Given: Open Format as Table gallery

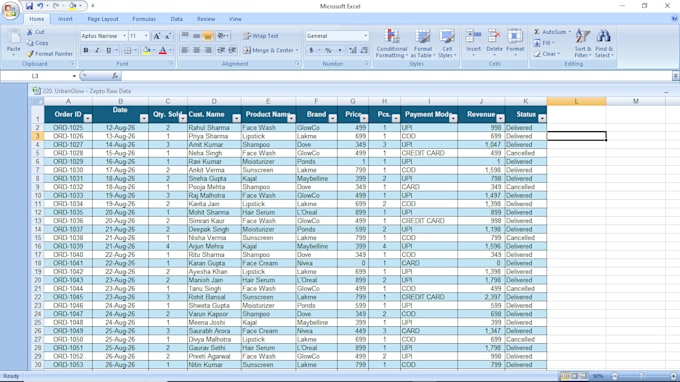Looking at the screenshot, I should (x=423, y=43).
